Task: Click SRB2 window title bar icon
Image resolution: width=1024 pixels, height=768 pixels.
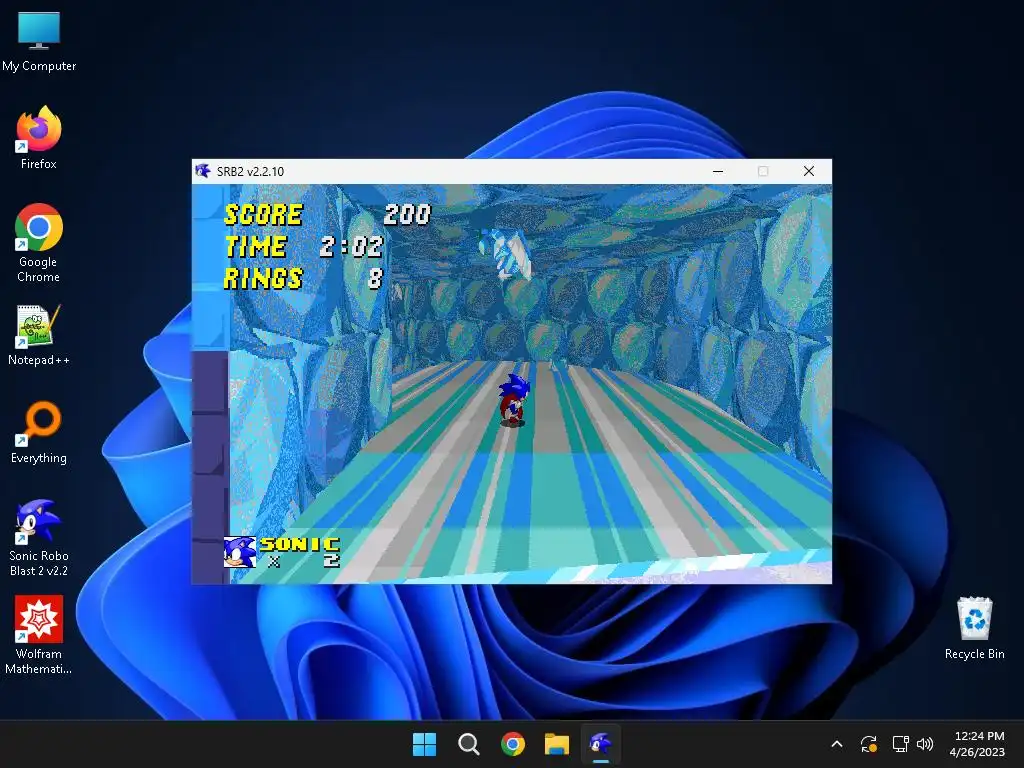Action: (203, 171)
